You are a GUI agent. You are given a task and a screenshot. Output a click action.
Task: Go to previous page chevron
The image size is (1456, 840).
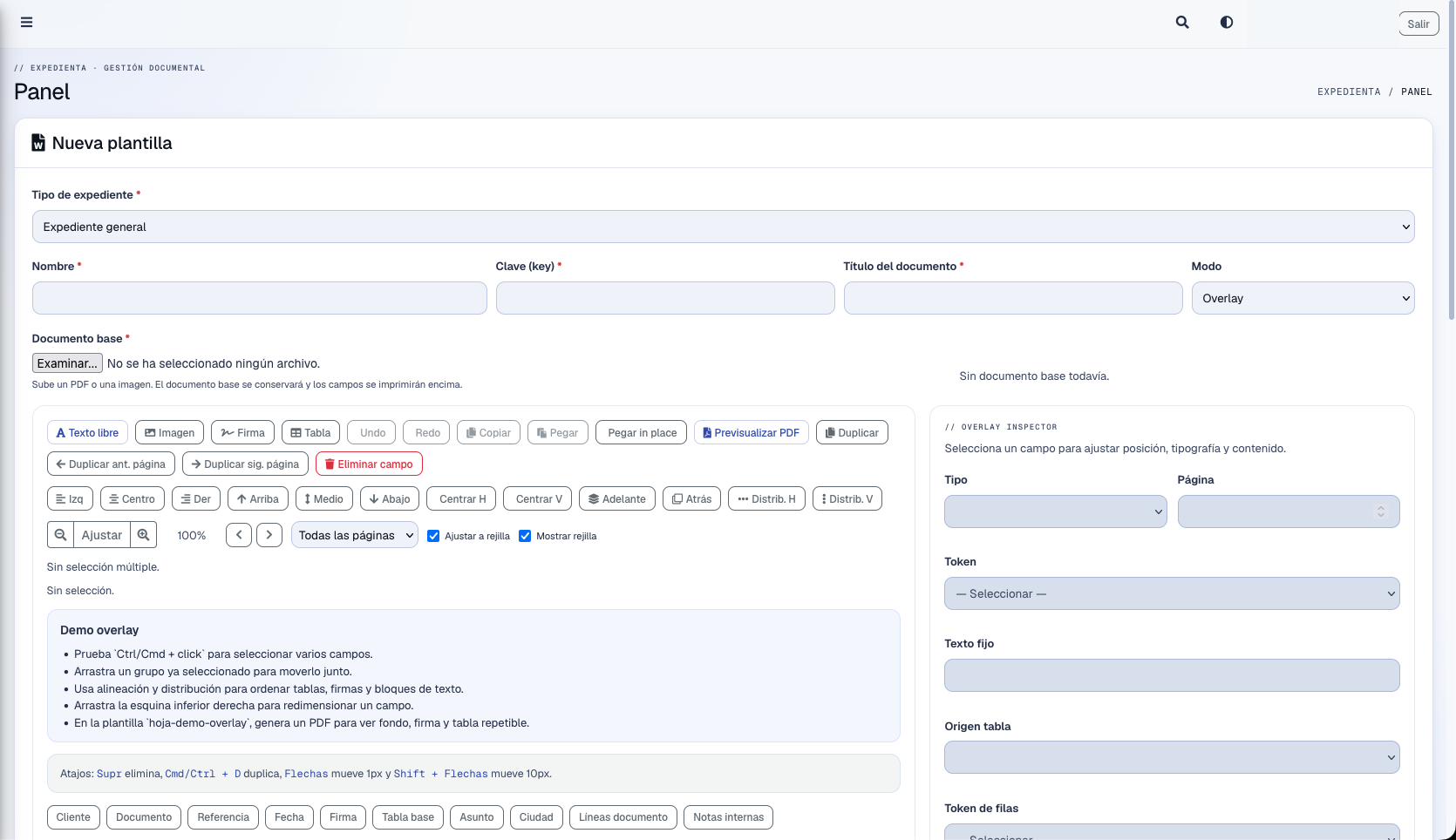239,535
